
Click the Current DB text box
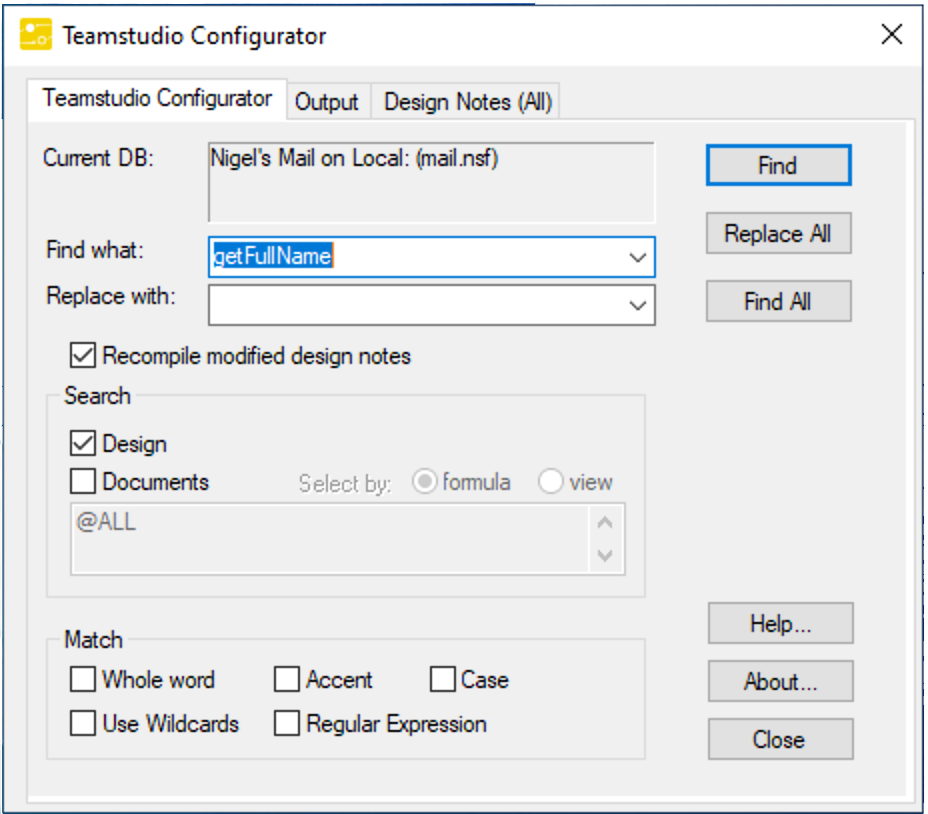(x=431, y=182)
